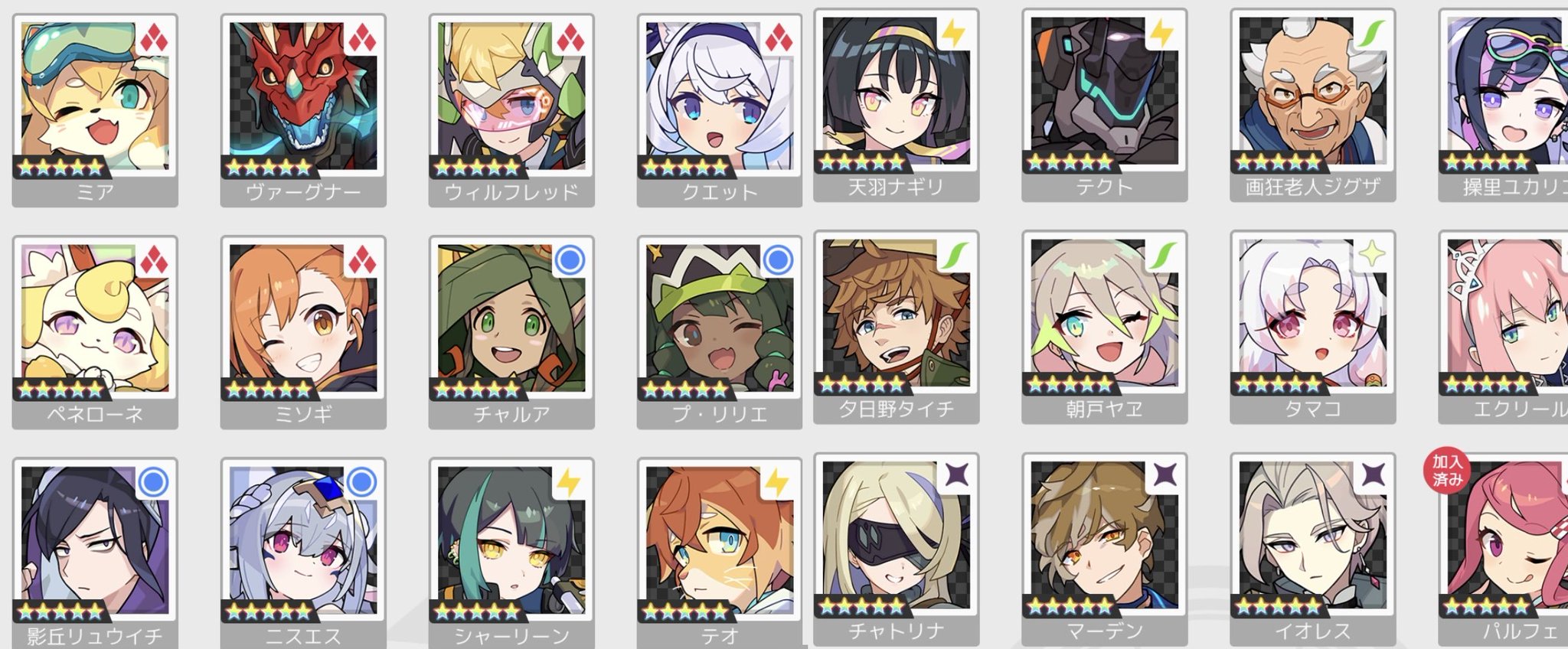
Task: Click the 加入済み badge on パルフェ
Action: click(x=1447, y=471)
